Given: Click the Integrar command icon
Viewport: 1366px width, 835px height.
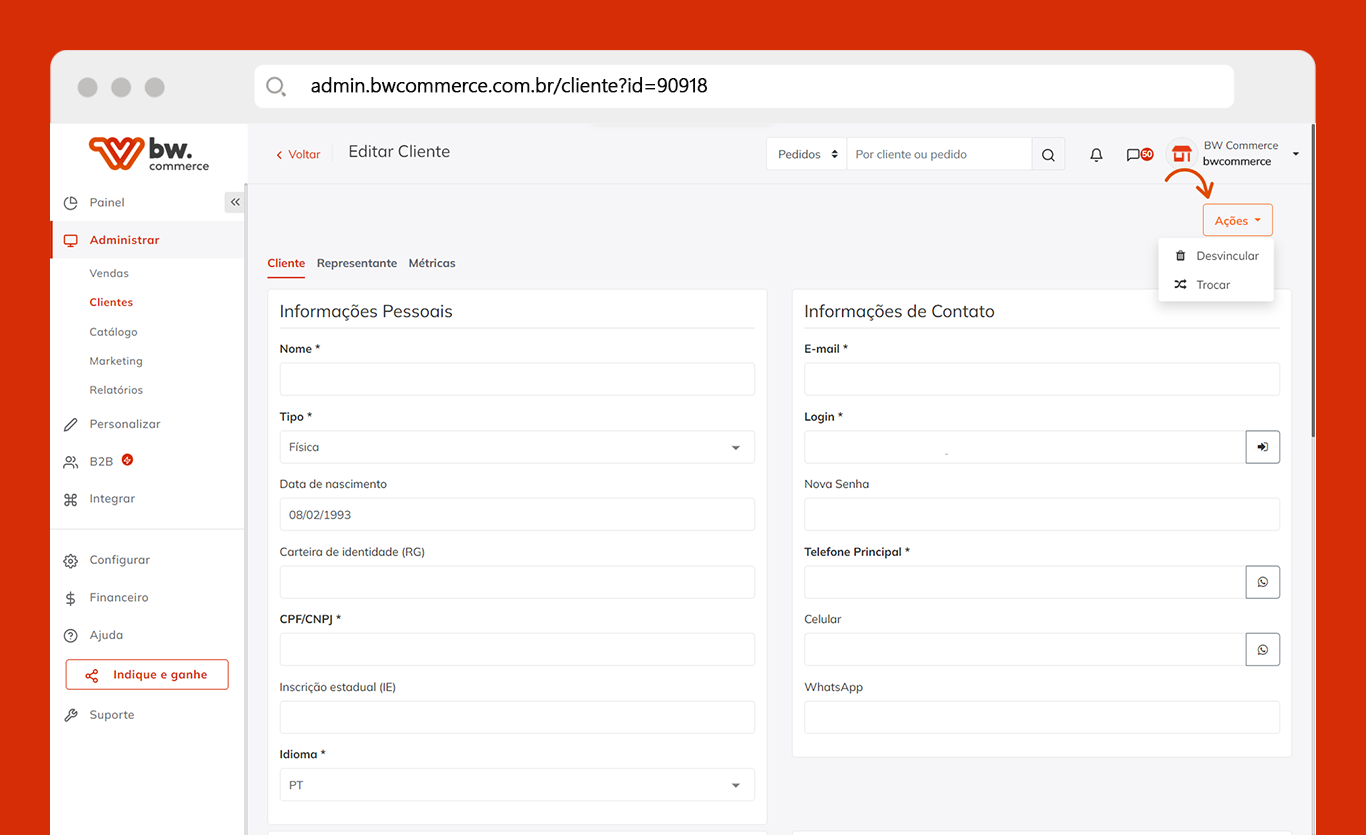Looking at the screenshot, I should 70,499.
